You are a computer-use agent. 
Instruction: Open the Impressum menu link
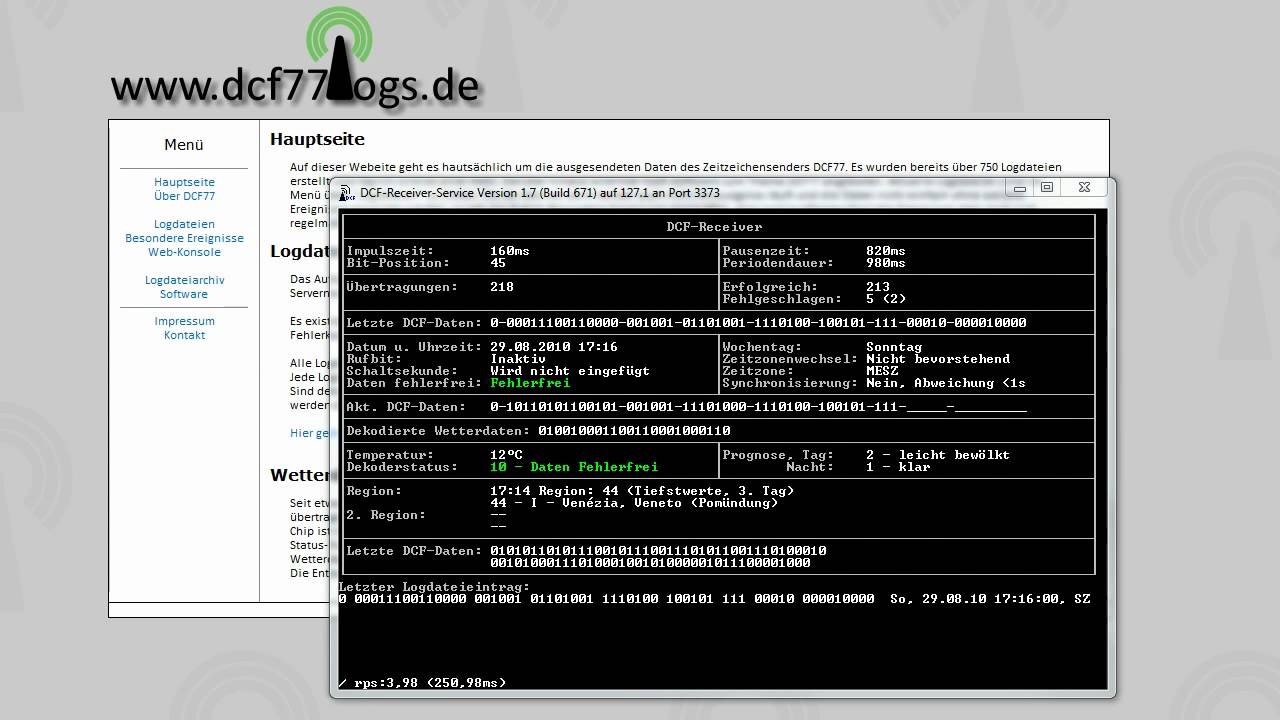184,321
